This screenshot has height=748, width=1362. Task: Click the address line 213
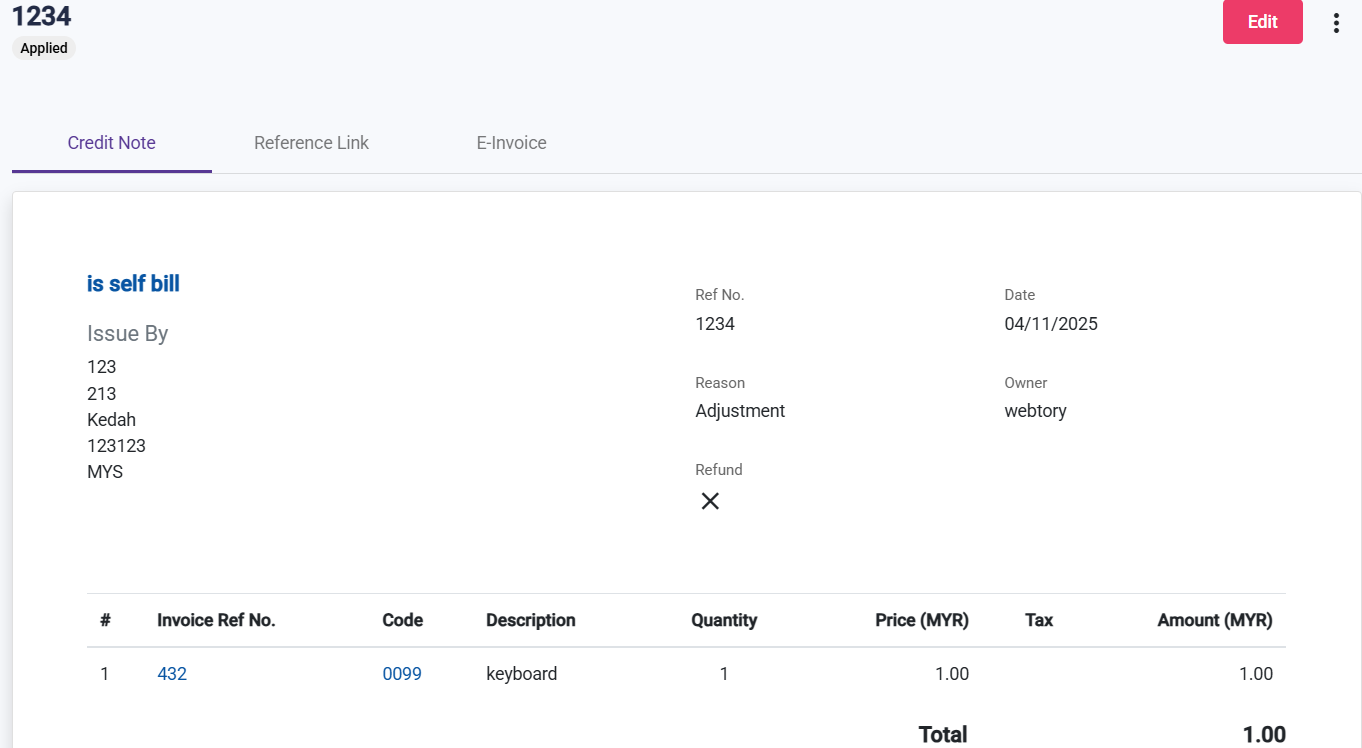(x=102, y=394)
